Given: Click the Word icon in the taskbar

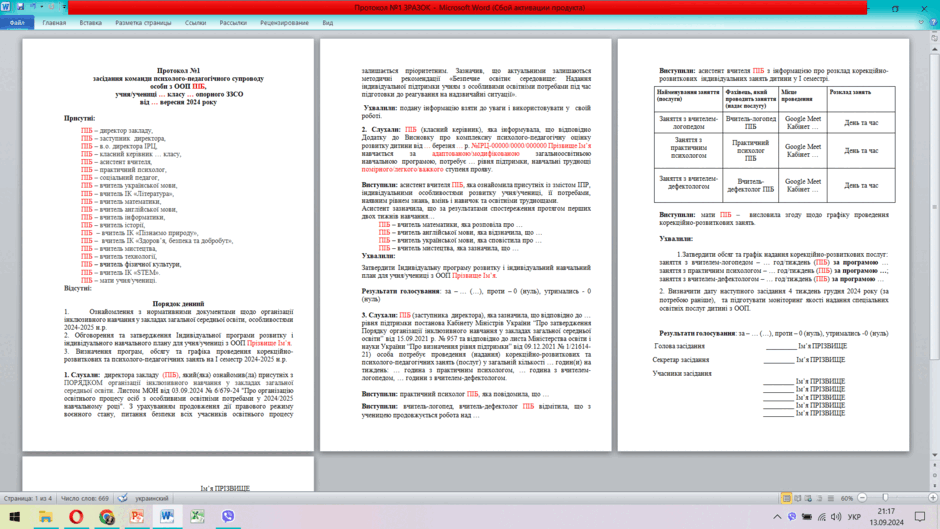Looking at the screenshot, I should point(167,516).
